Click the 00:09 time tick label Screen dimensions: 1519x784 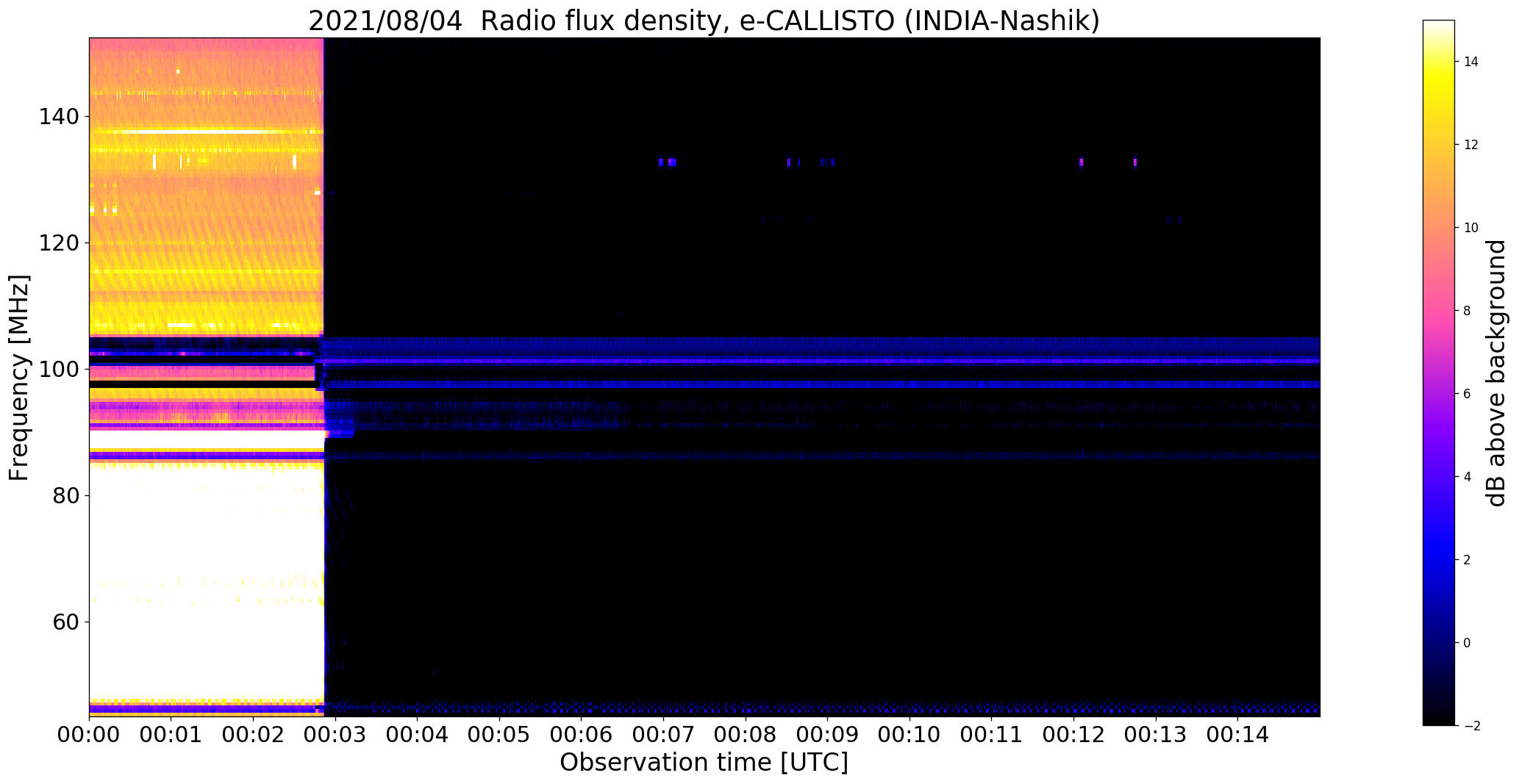(x=827, y=734)
